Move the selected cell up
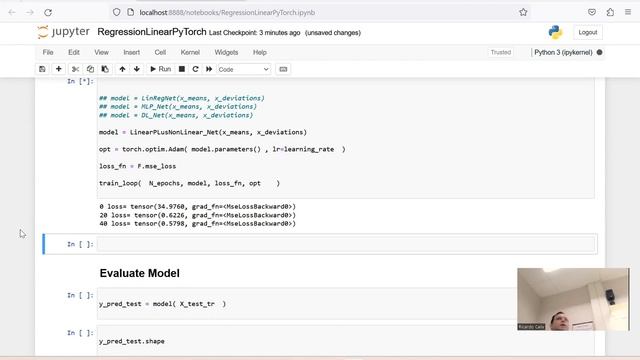Image resolution: width=640 pixels, height=360 pixels. (x=122, y=69)
